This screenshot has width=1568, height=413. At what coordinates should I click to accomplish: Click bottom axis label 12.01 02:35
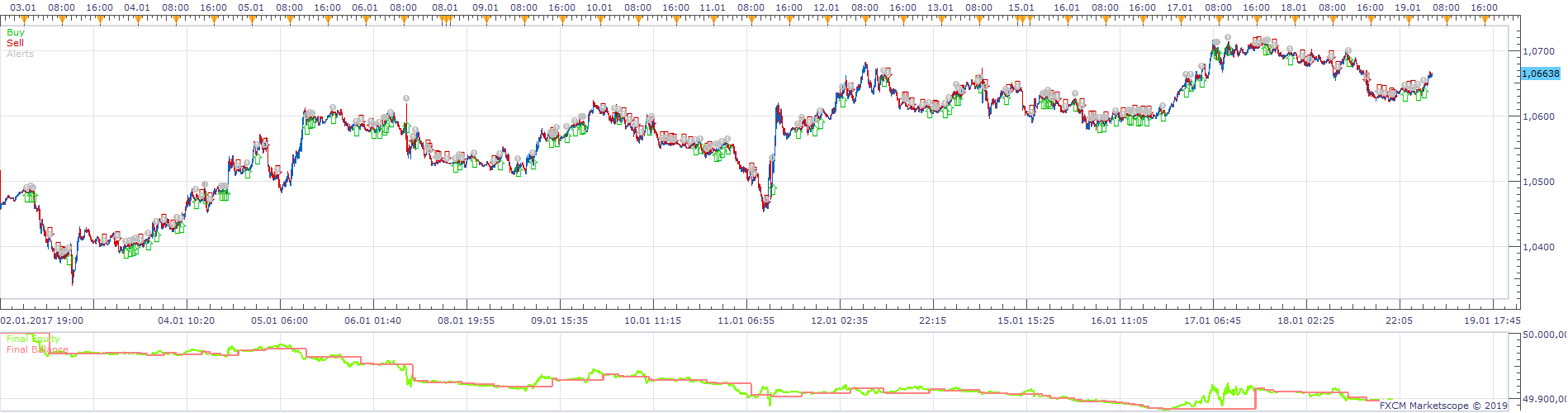(x=840, y=320)
